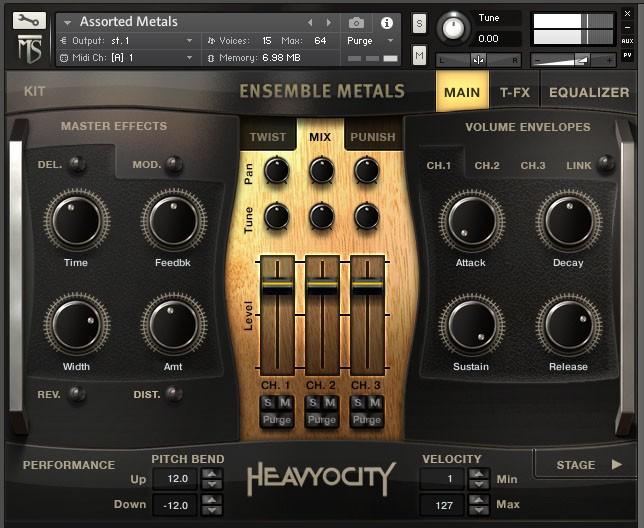Purge CH. 2 samples
This screenshot has height=528, width=644.
click(x=322, y=420)
